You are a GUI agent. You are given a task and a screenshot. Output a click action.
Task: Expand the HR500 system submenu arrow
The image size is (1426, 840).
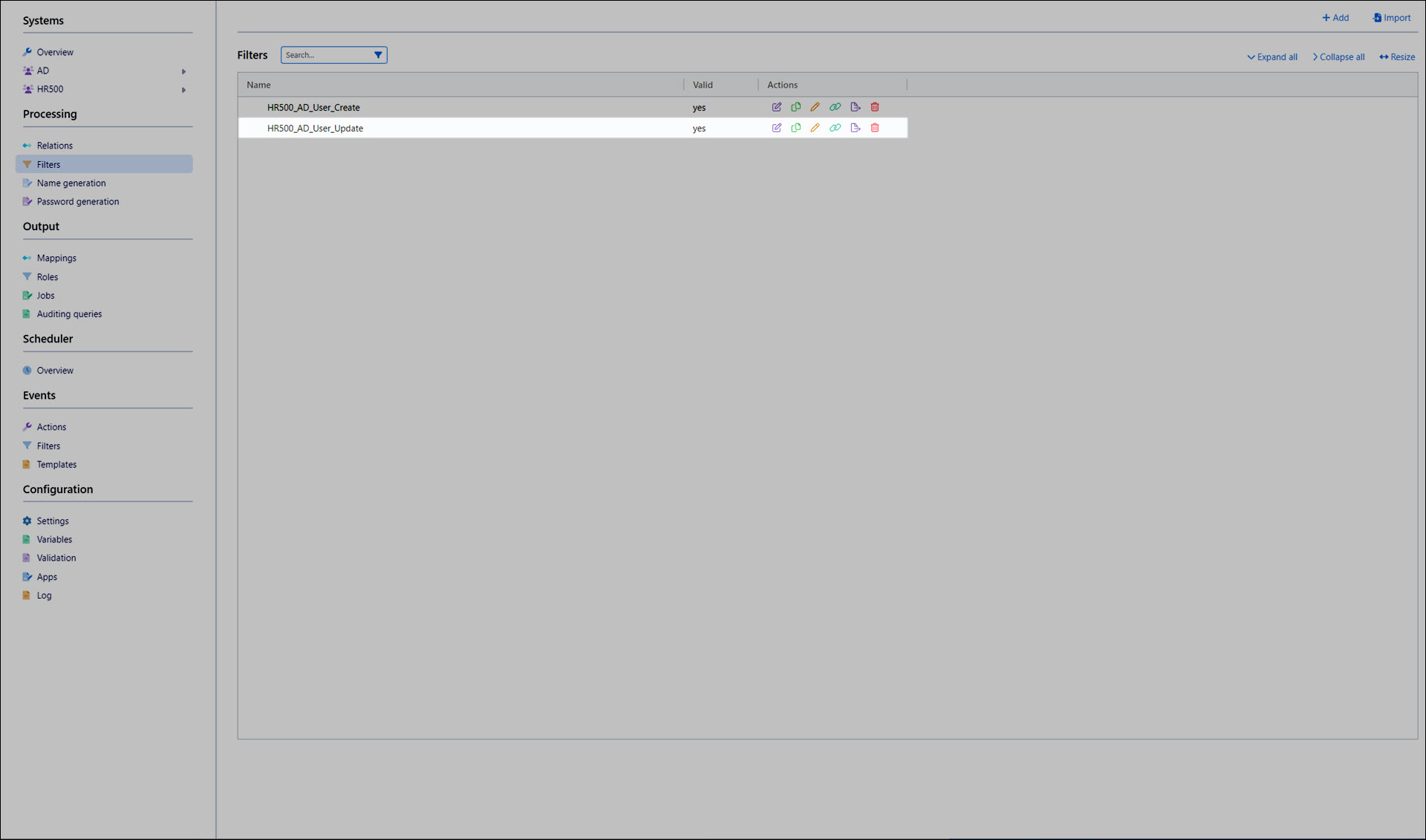pyautogui.click(x=183, y=90)
